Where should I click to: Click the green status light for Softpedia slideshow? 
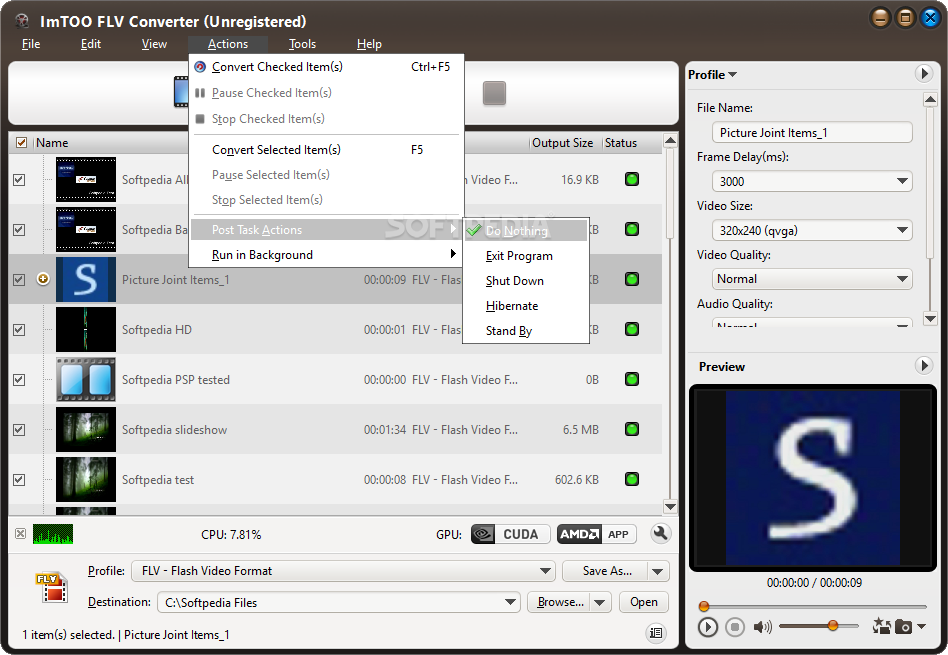tap(632, 429)
